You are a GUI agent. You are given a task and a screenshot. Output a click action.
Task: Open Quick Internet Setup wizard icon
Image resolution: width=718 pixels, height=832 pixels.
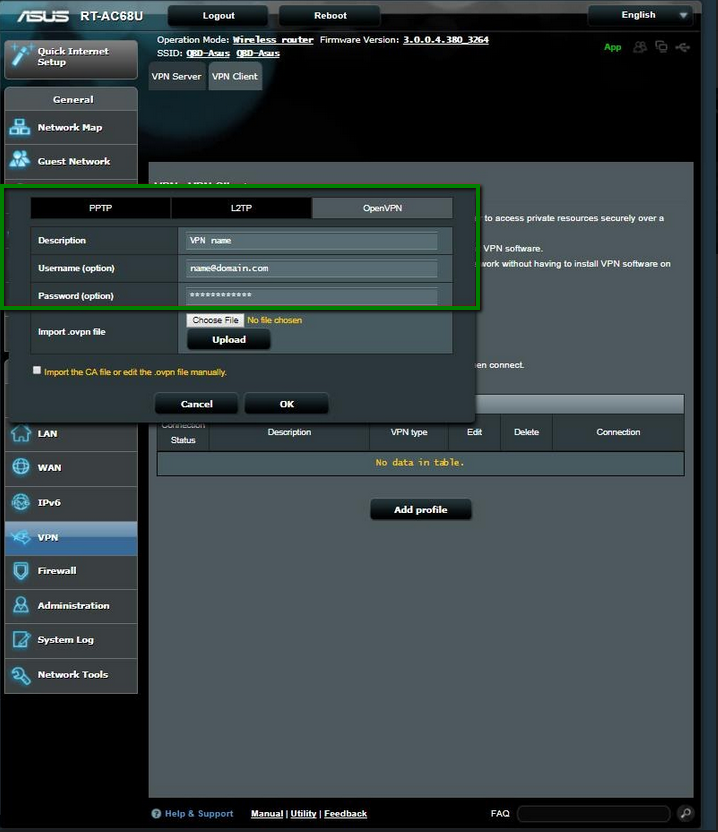21,56
